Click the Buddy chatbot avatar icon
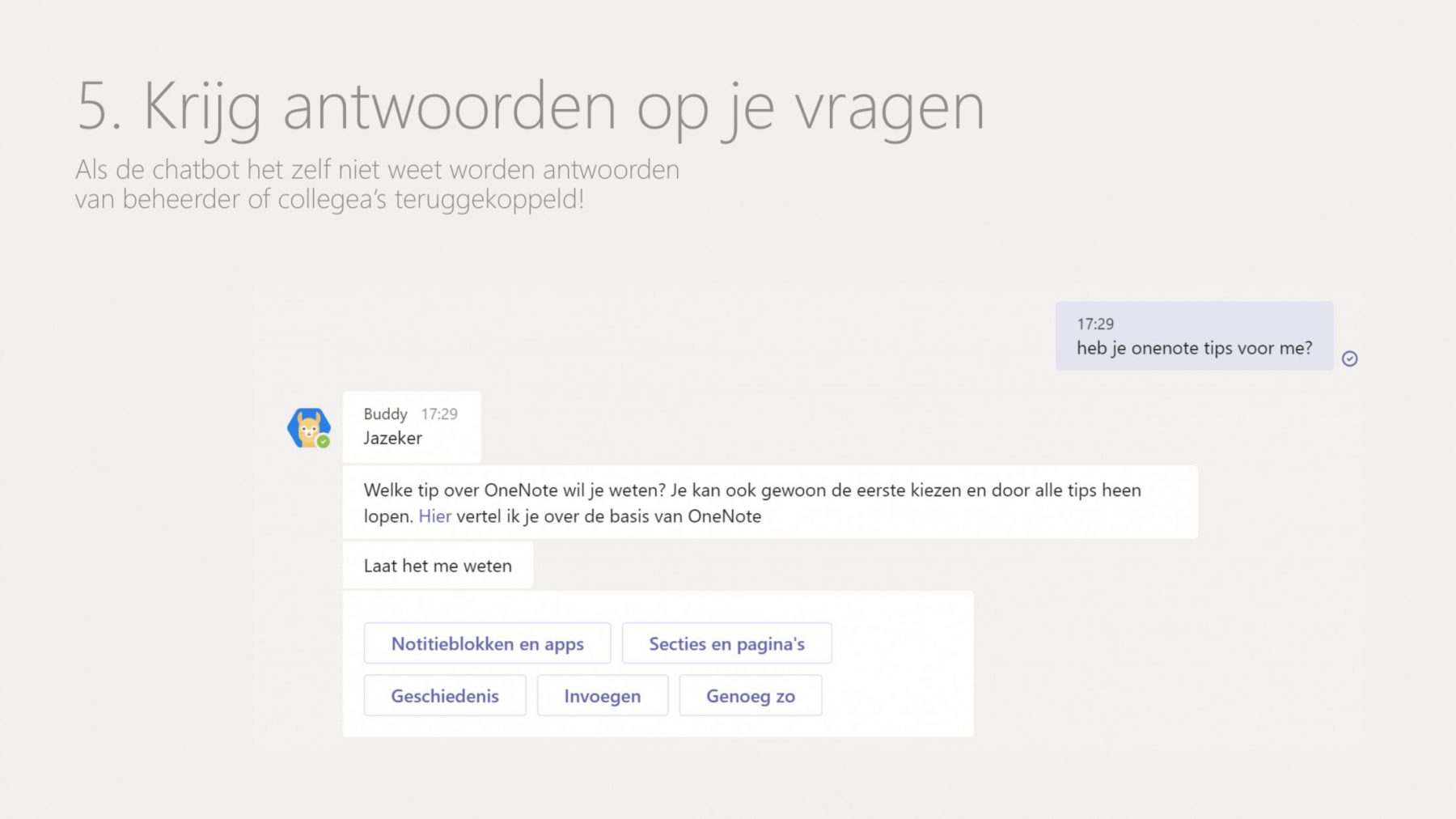This screenshot has height=819, width=1456. (309, 428)
